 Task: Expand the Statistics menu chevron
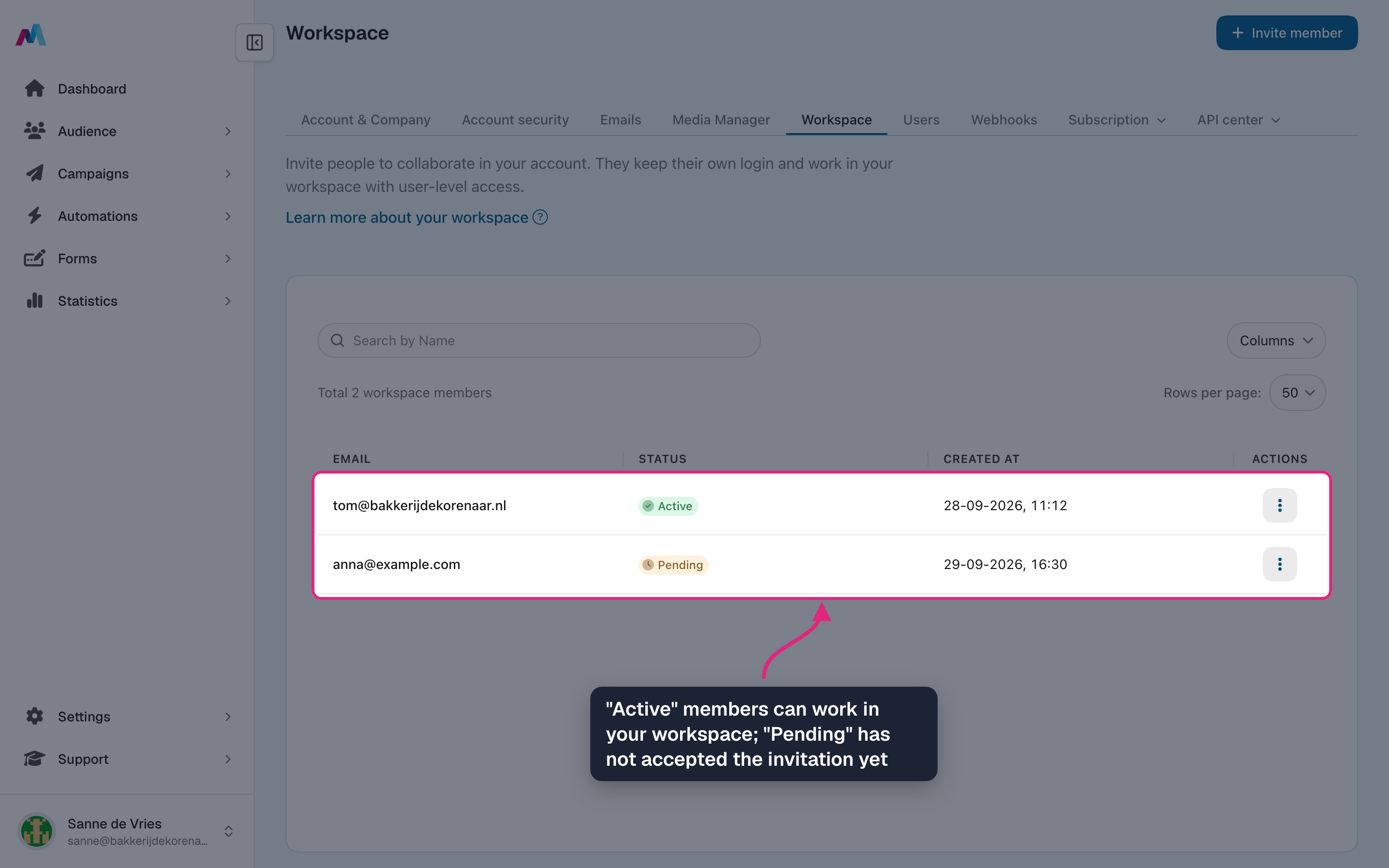tap(228, 301)
